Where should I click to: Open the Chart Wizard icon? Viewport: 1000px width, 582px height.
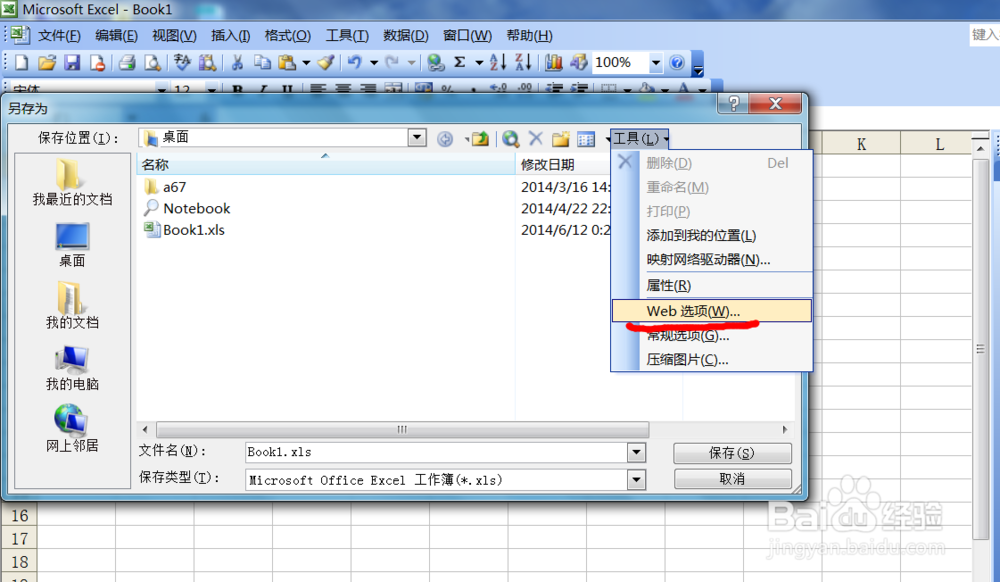[x=553, y=62]
